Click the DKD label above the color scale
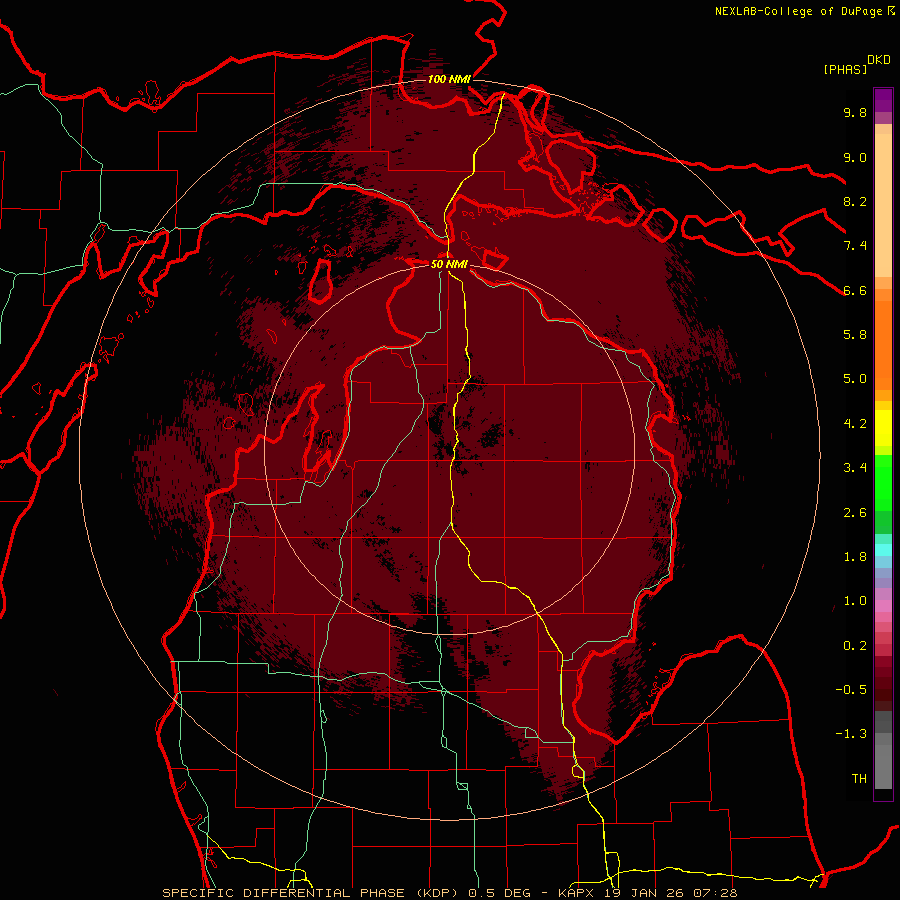This screenshot has width=900, height=900. (x=879, y=60)
